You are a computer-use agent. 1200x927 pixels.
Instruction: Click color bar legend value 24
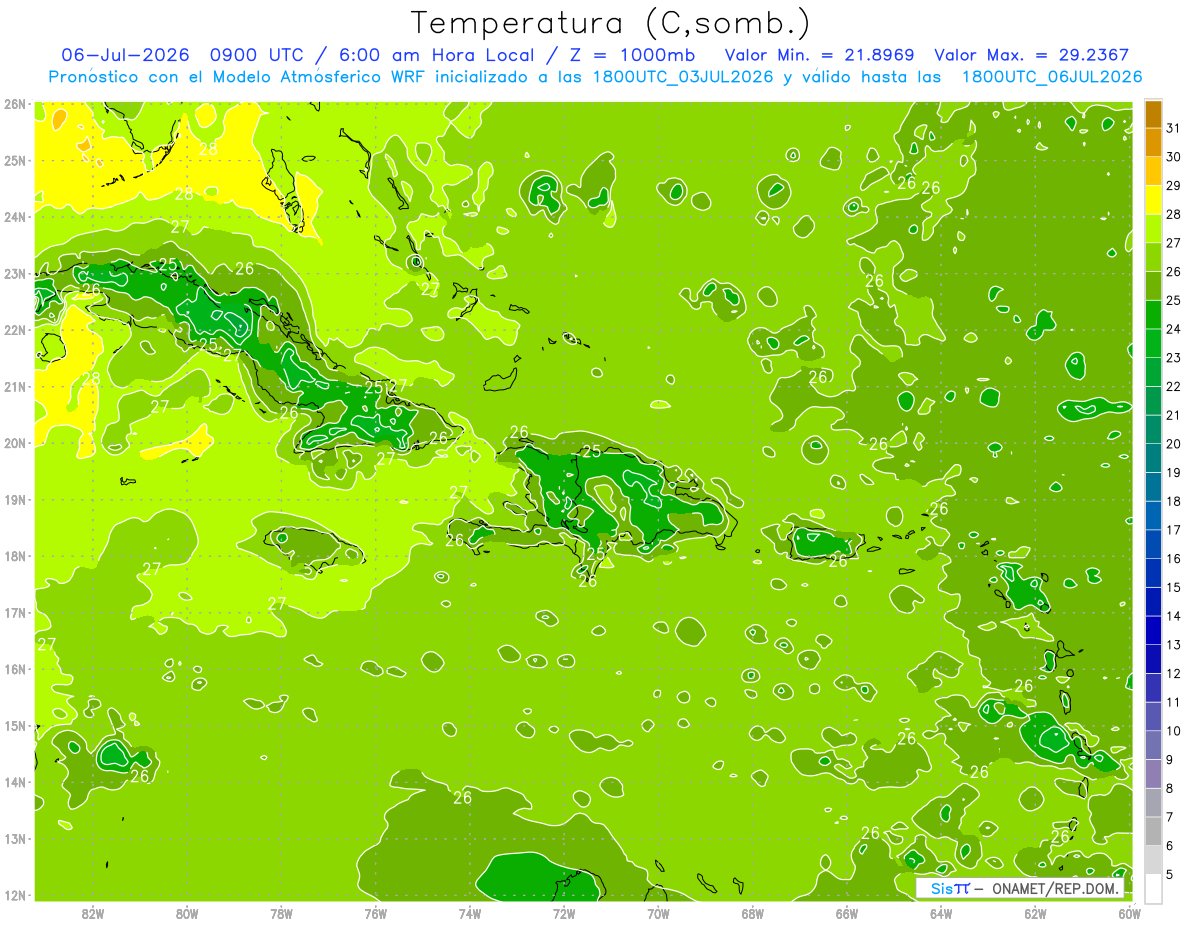click(x=1174, y=329)
